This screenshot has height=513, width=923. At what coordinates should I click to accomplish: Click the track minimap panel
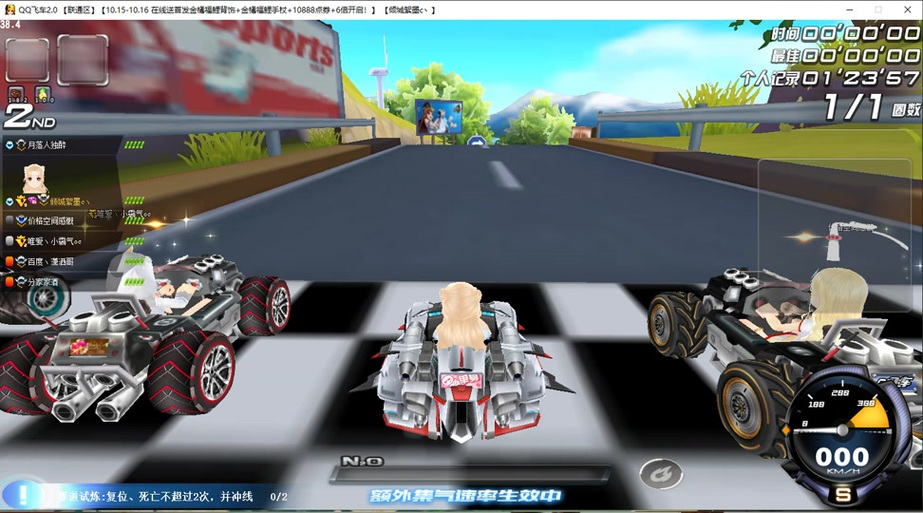click(x=835, y=234)
